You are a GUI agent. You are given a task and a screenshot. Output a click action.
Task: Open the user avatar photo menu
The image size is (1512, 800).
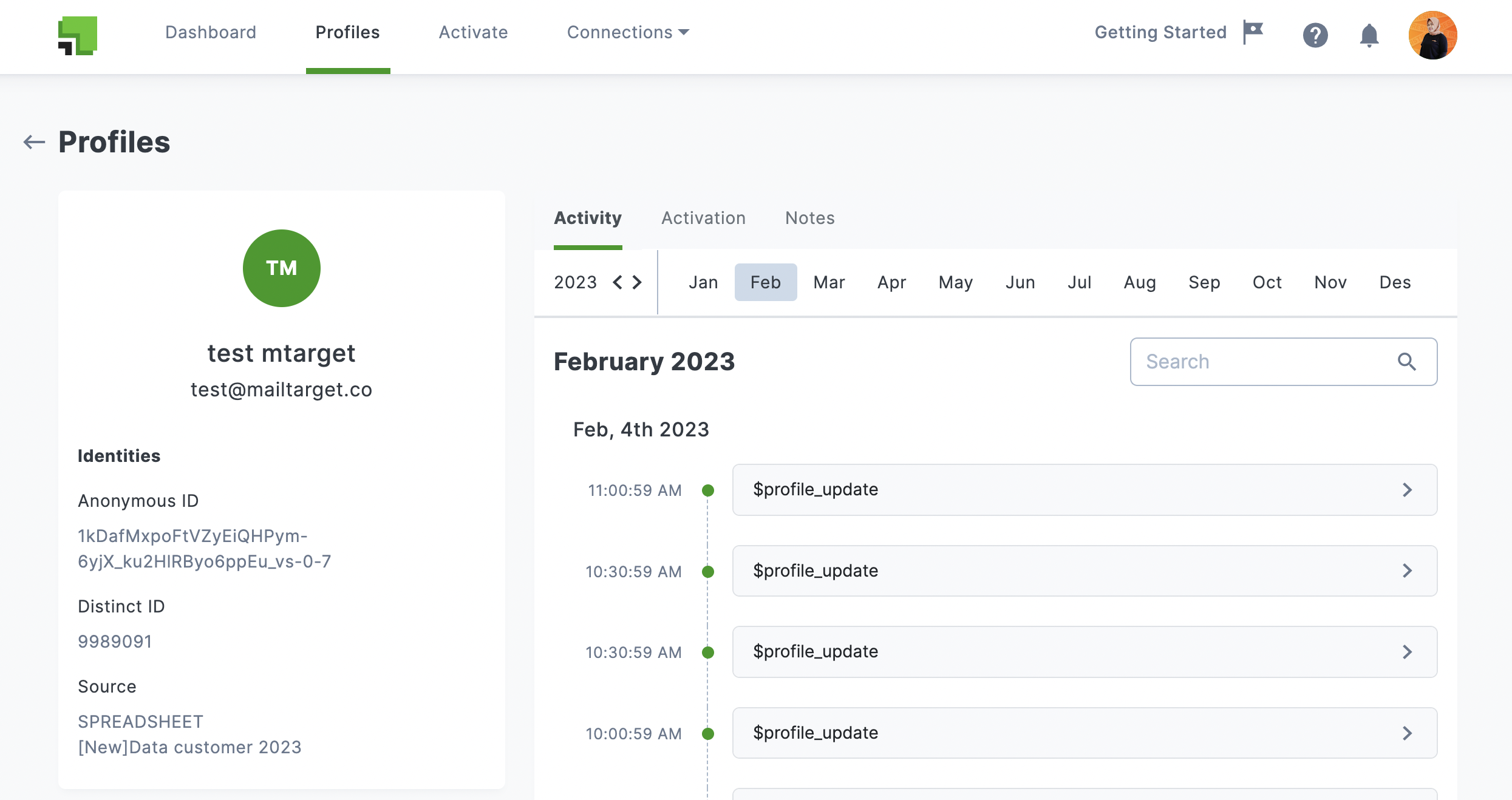pos(1432,35)
